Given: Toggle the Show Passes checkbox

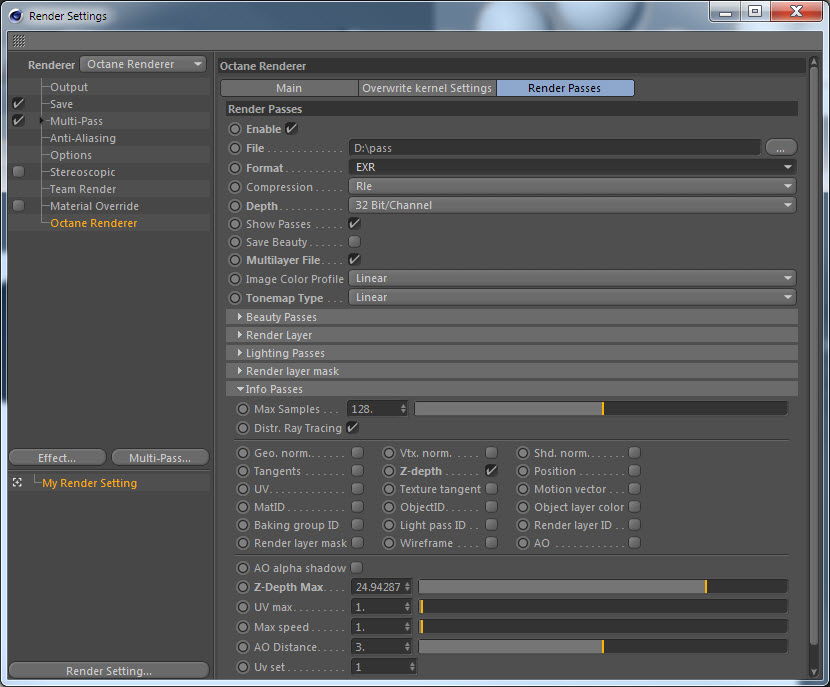Looking at the screenshot, I should [x=355, y=223].
